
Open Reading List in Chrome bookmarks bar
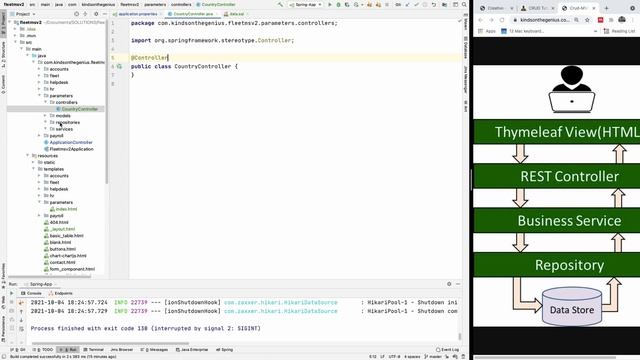pyautogui.click(x=620, y=31)
